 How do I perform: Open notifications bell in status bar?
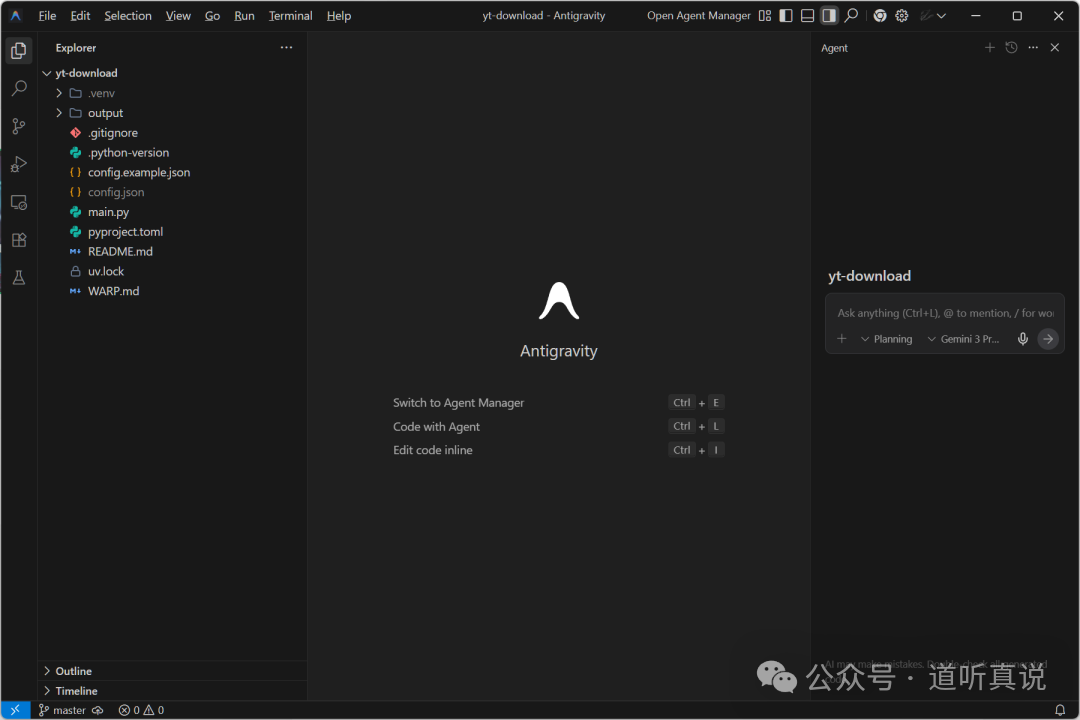pyautogui.click(x=1060, y=710)
